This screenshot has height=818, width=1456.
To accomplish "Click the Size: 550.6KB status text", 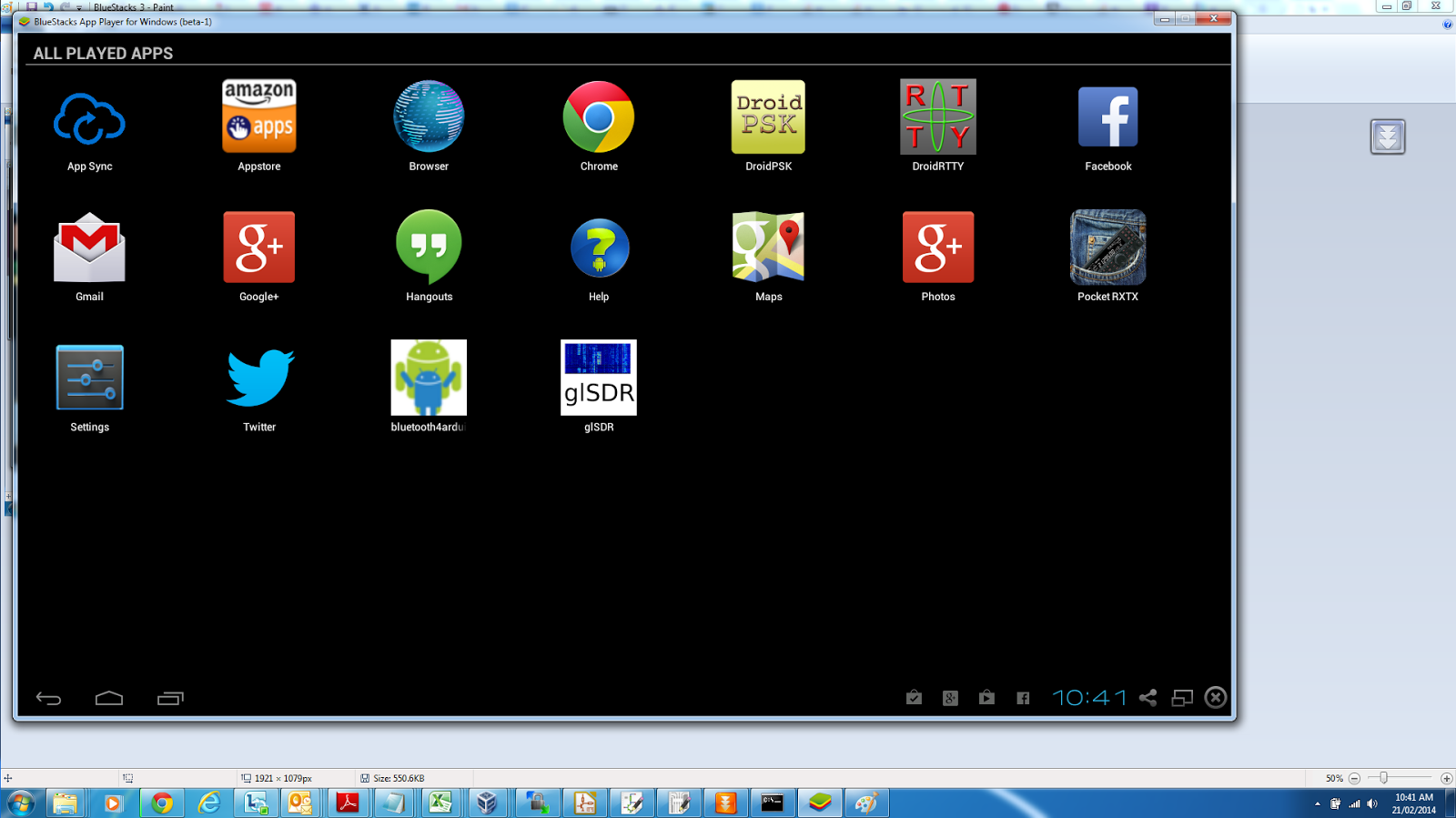I will 399,778.
